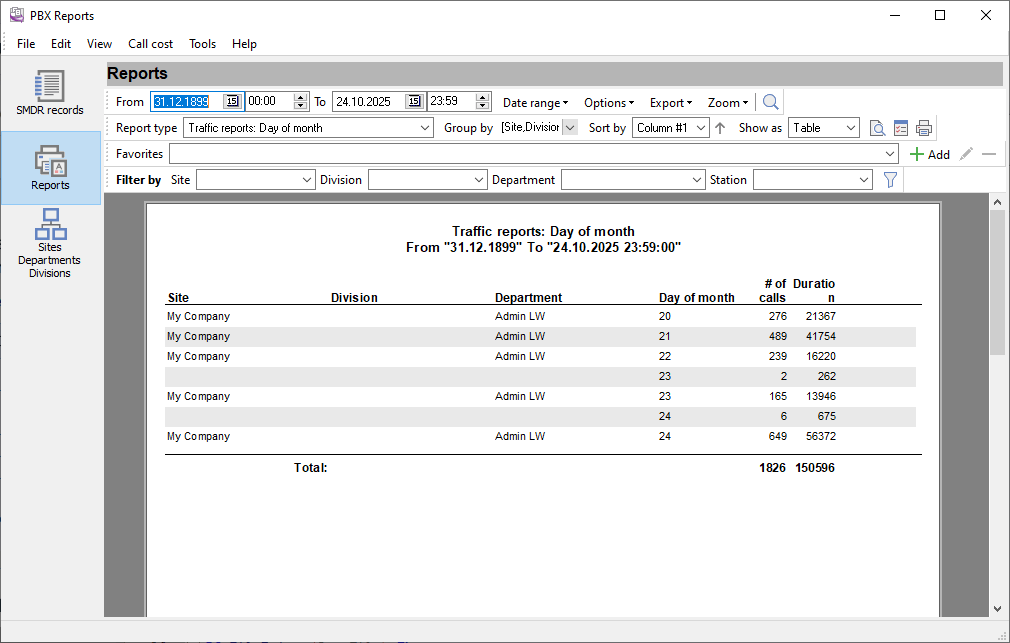Open the calendar picker for the From date

pos(233,101)
